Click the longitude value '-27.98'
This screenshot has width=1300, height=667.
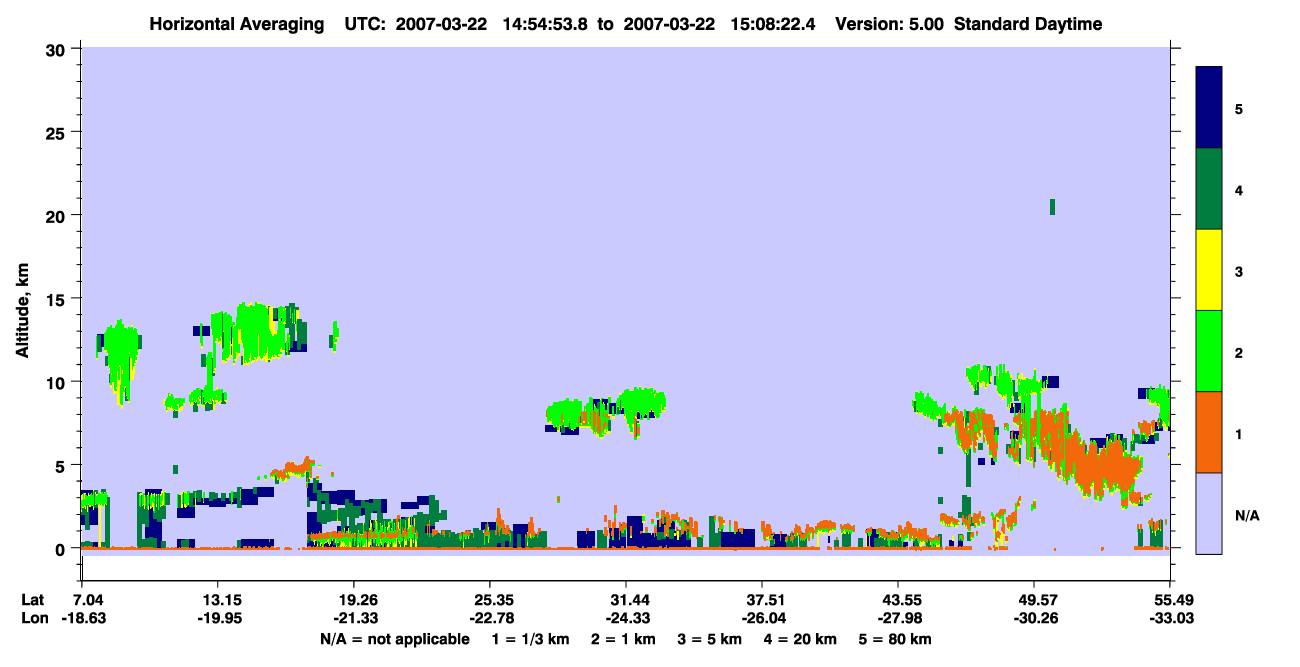[898, 618]
